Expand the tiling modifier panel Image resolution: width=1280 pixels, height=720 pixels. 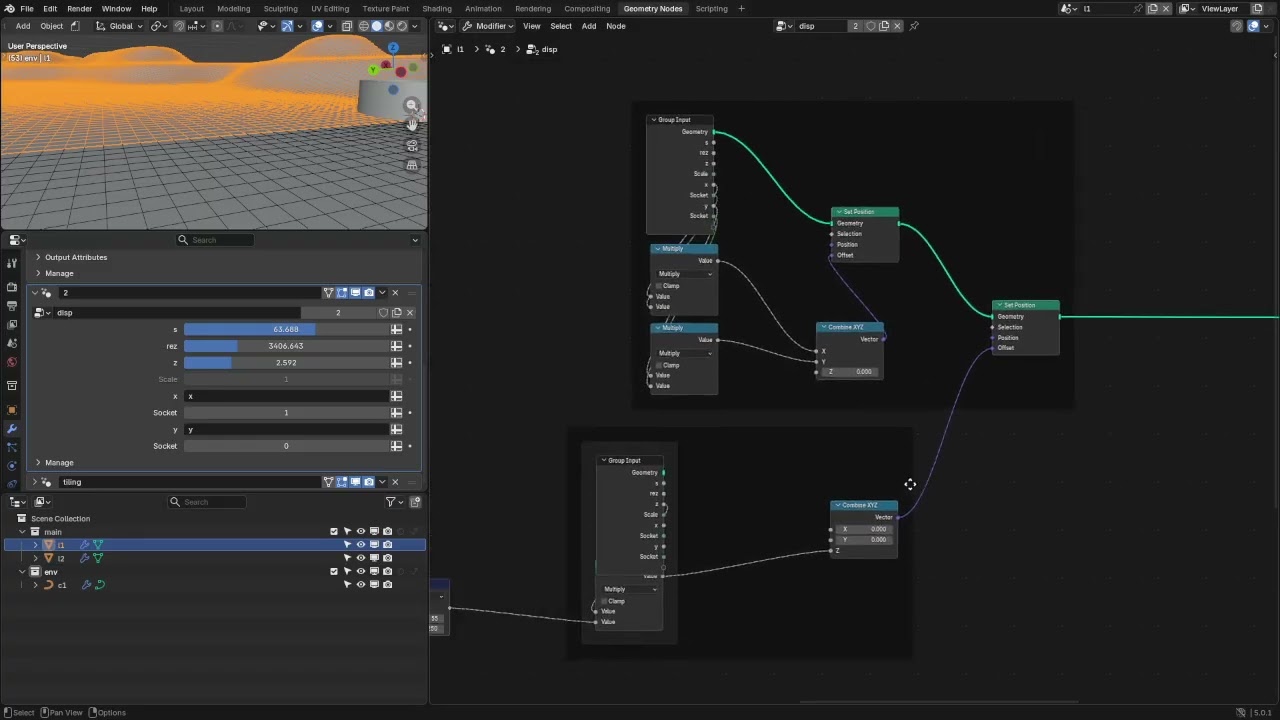coord(35,482)
